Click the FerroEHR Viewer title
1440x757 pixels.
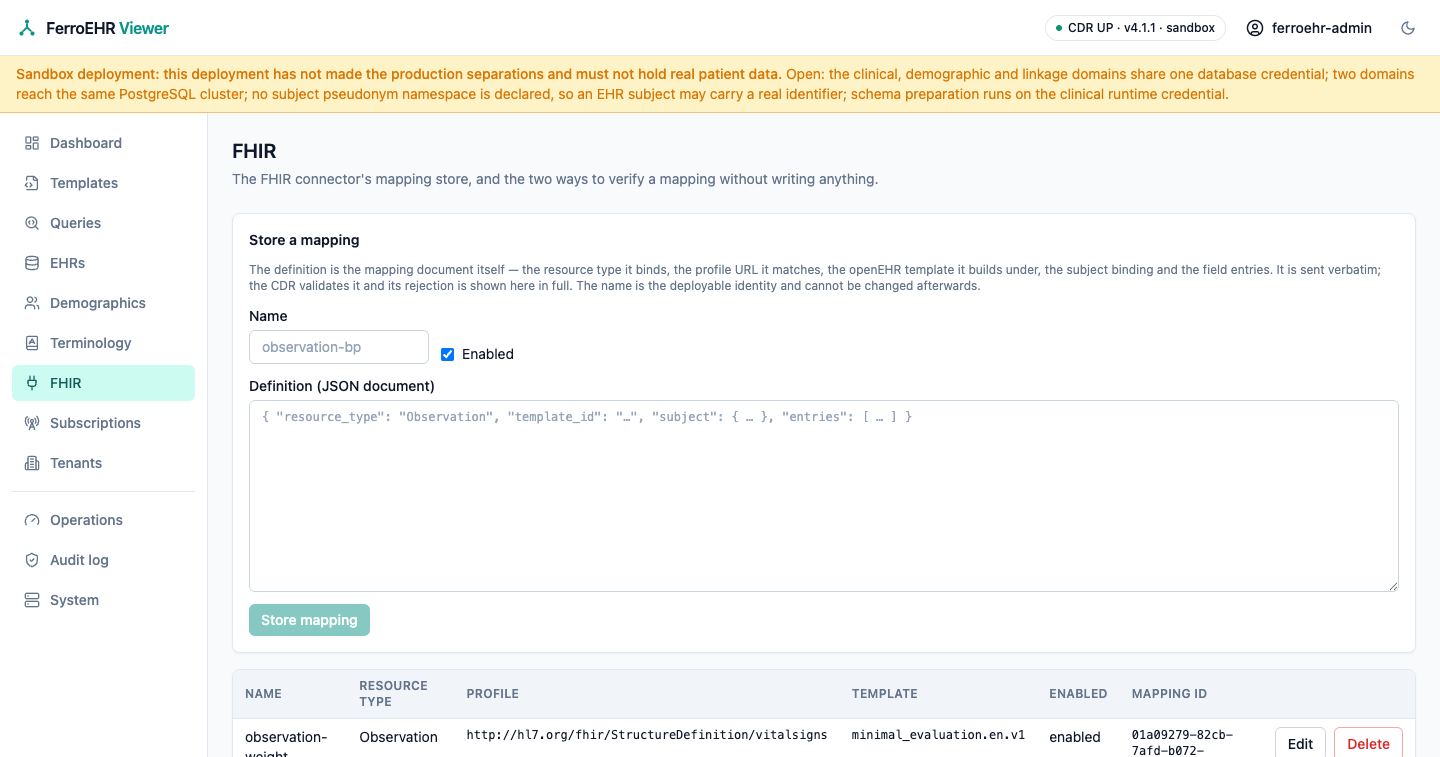pyautogui.click(x=108, y=28)
